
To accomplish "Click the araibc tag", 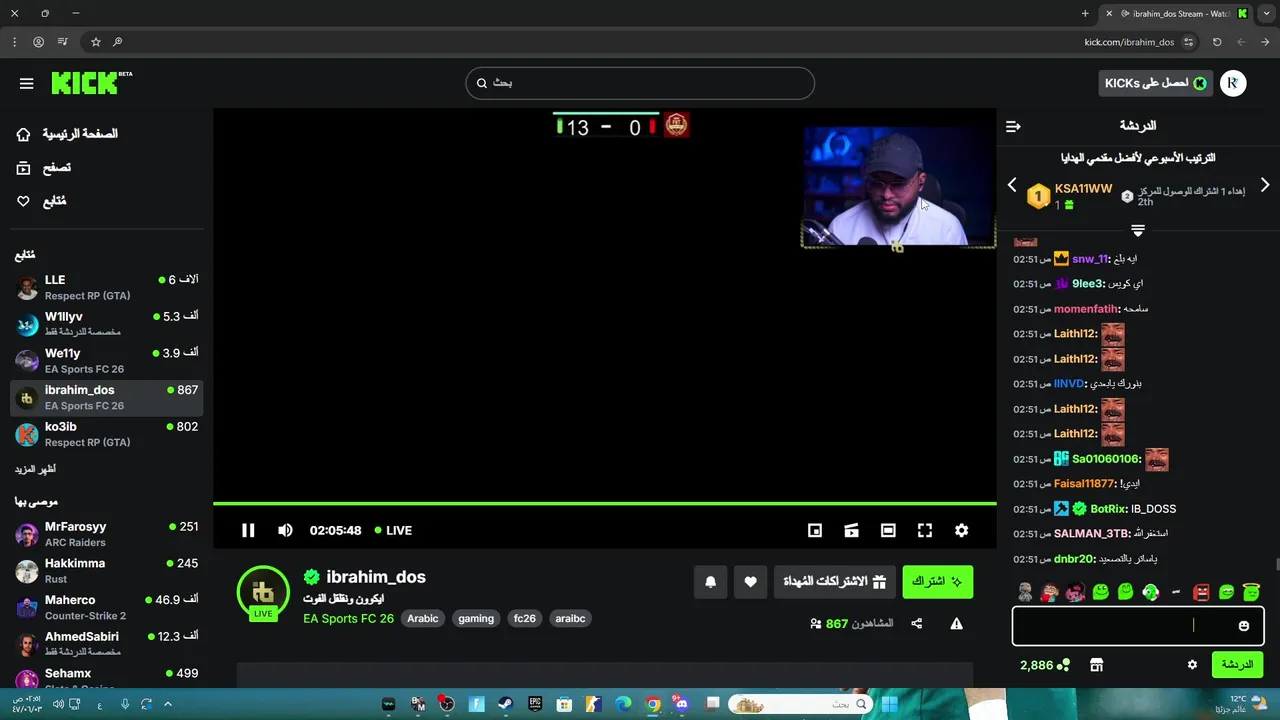I will [x=570, y=618].
